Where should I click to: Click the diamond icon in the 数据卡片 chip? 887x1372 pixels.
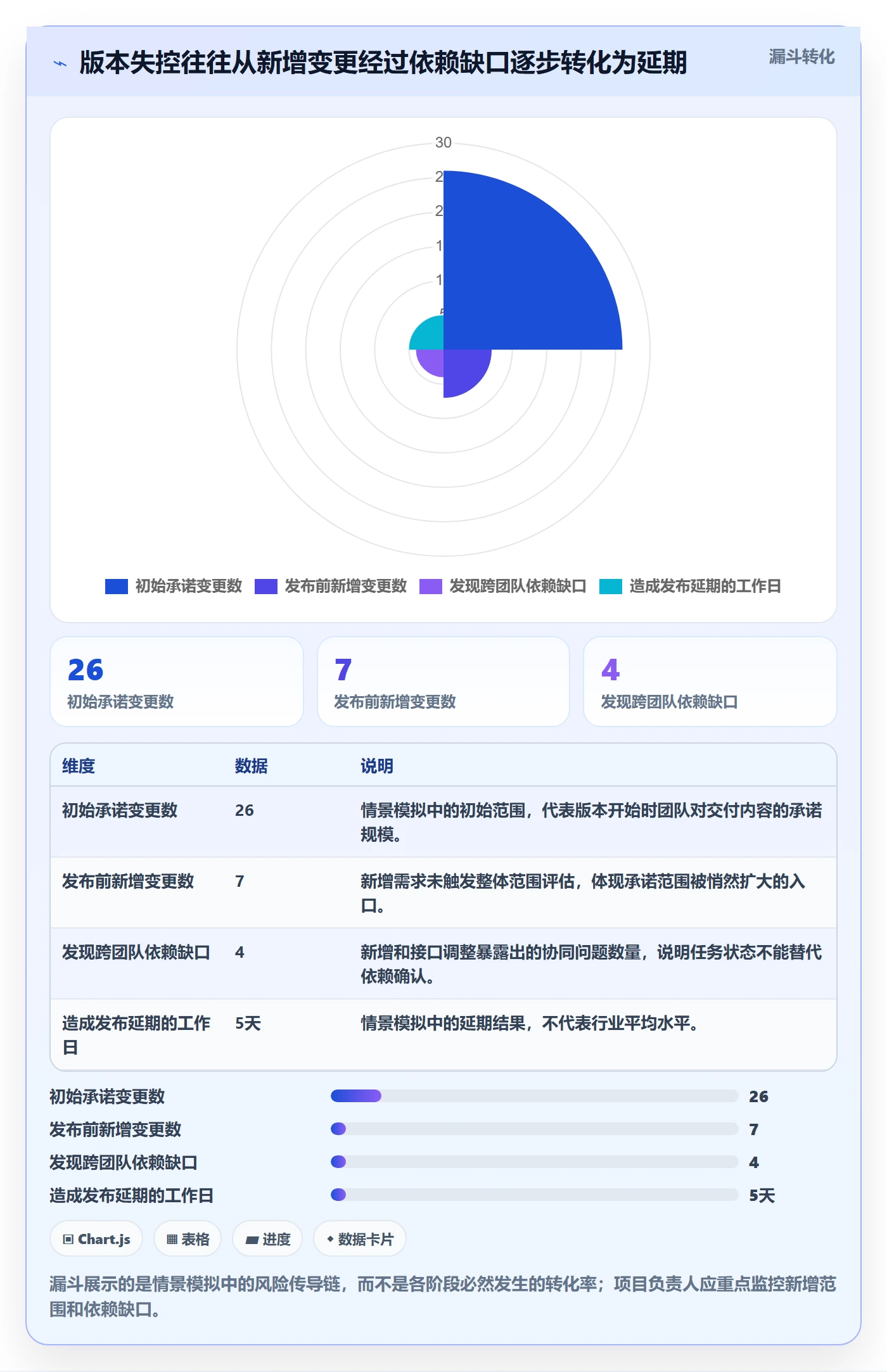[330, 1240]
